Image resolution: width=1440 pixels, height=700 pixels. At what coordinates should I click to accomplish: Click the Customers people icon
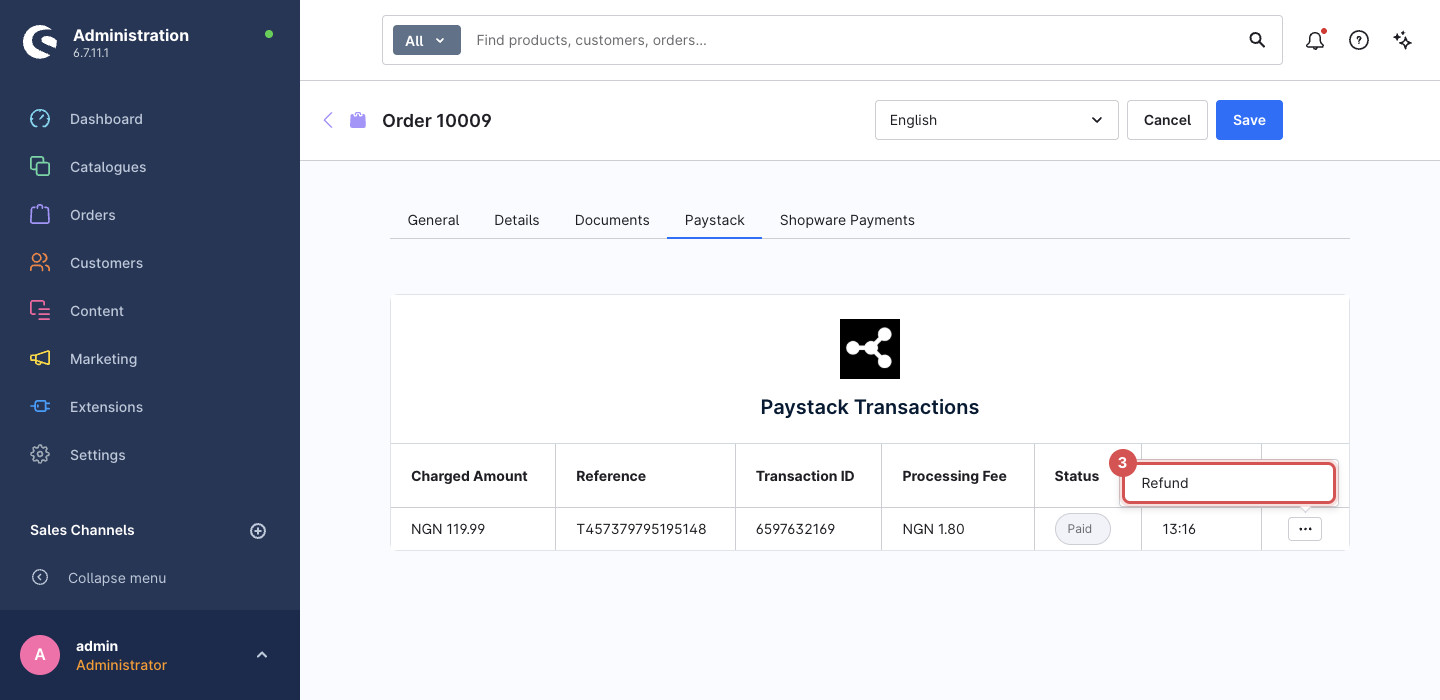[40, 263]
